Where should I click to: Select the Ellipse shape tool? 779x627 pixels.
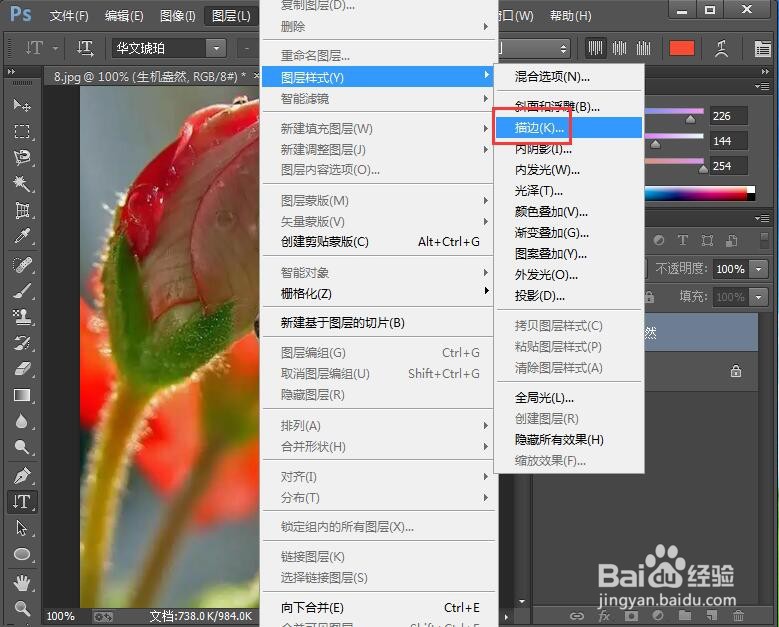(22, 554)
